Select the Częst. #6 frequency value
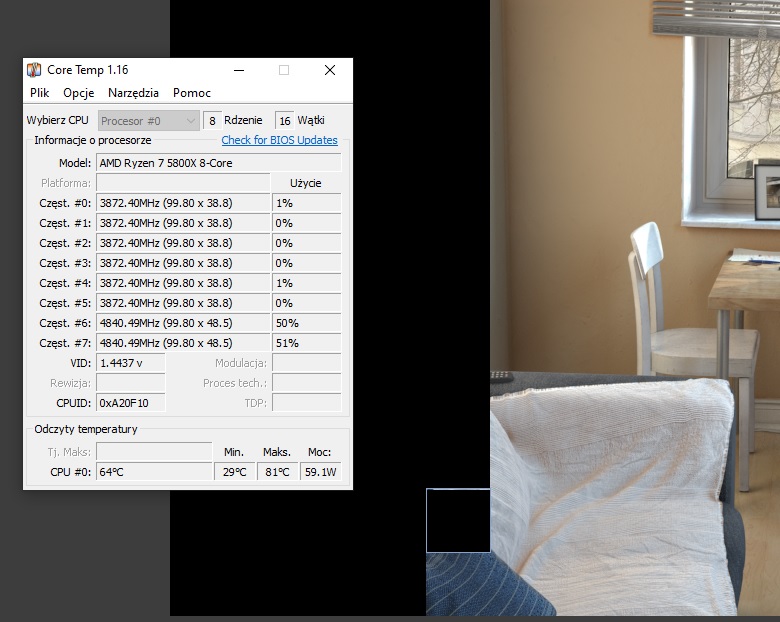780x622 pixels. 183,323
